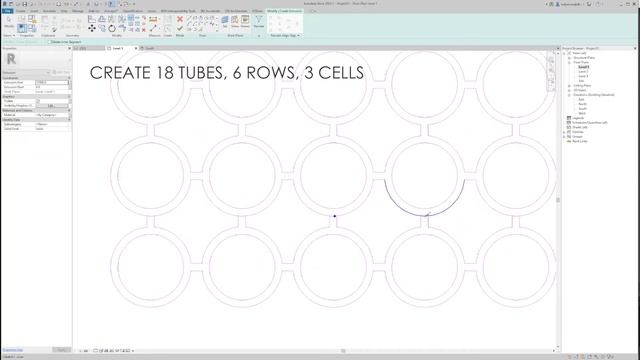This screenshot has width=640, height=360.
Task: Switch to the South view tab
Action: pyautogui.click(x=149, y=48)
